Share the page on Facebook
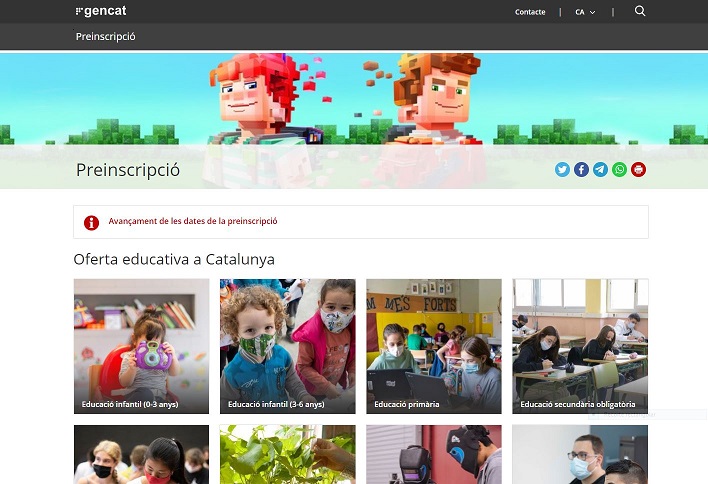The width and height of the screenshot is (708, 484). point(581,170)
